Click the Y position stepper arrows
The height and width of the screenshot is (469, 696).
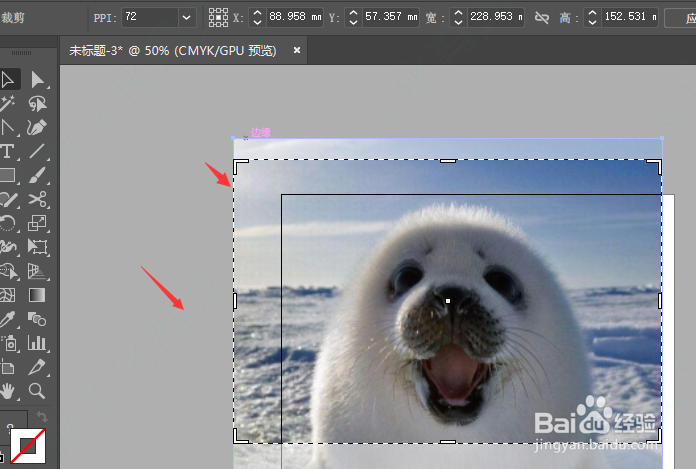click(x=353, y=18)
